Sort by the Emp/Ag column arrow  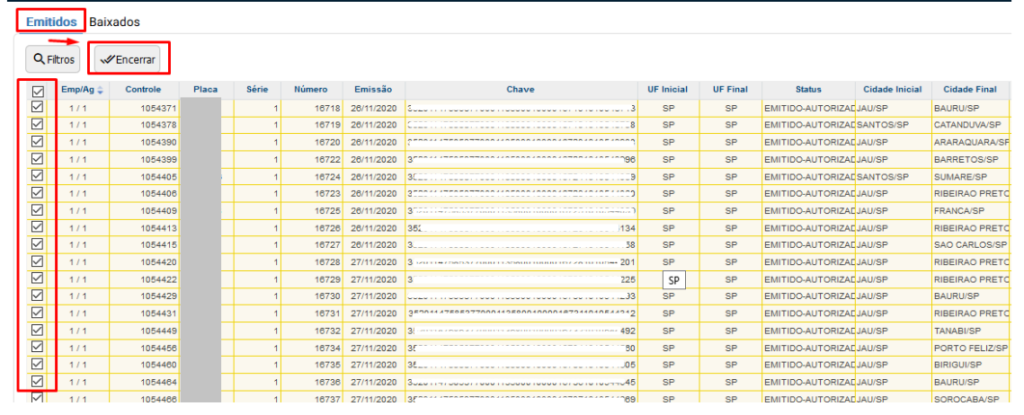98,90
